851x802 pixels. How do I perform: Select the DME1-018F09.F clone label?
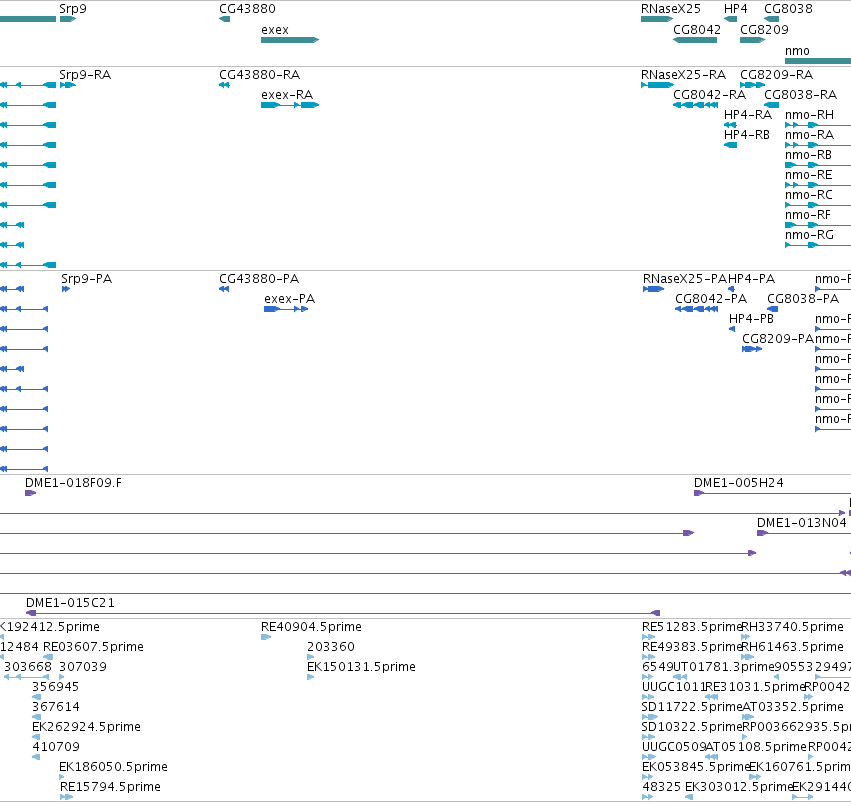(73, 482)
